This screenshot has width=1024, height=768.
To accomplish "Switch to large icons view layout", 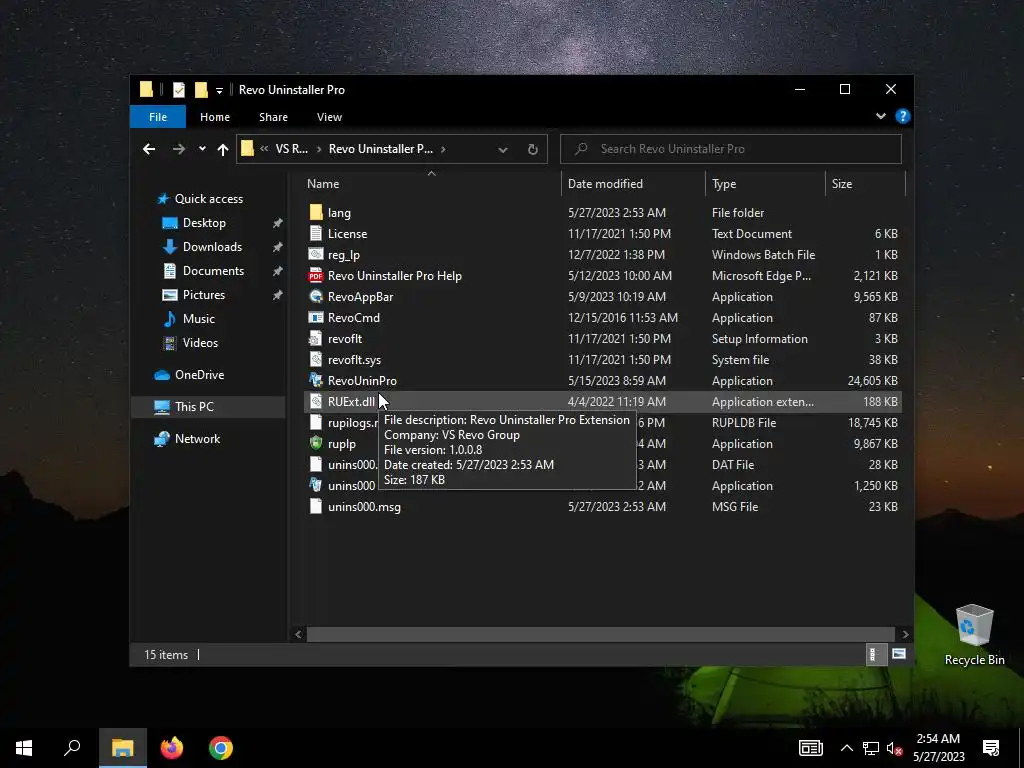I will 899,654.
